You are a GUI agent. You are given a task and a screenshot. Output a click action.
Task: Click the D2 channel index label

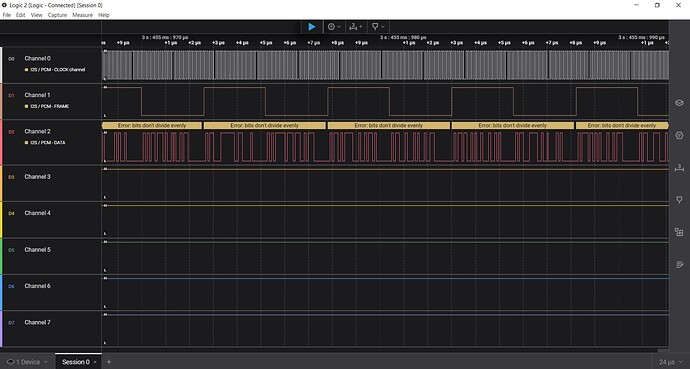(11, 132)
